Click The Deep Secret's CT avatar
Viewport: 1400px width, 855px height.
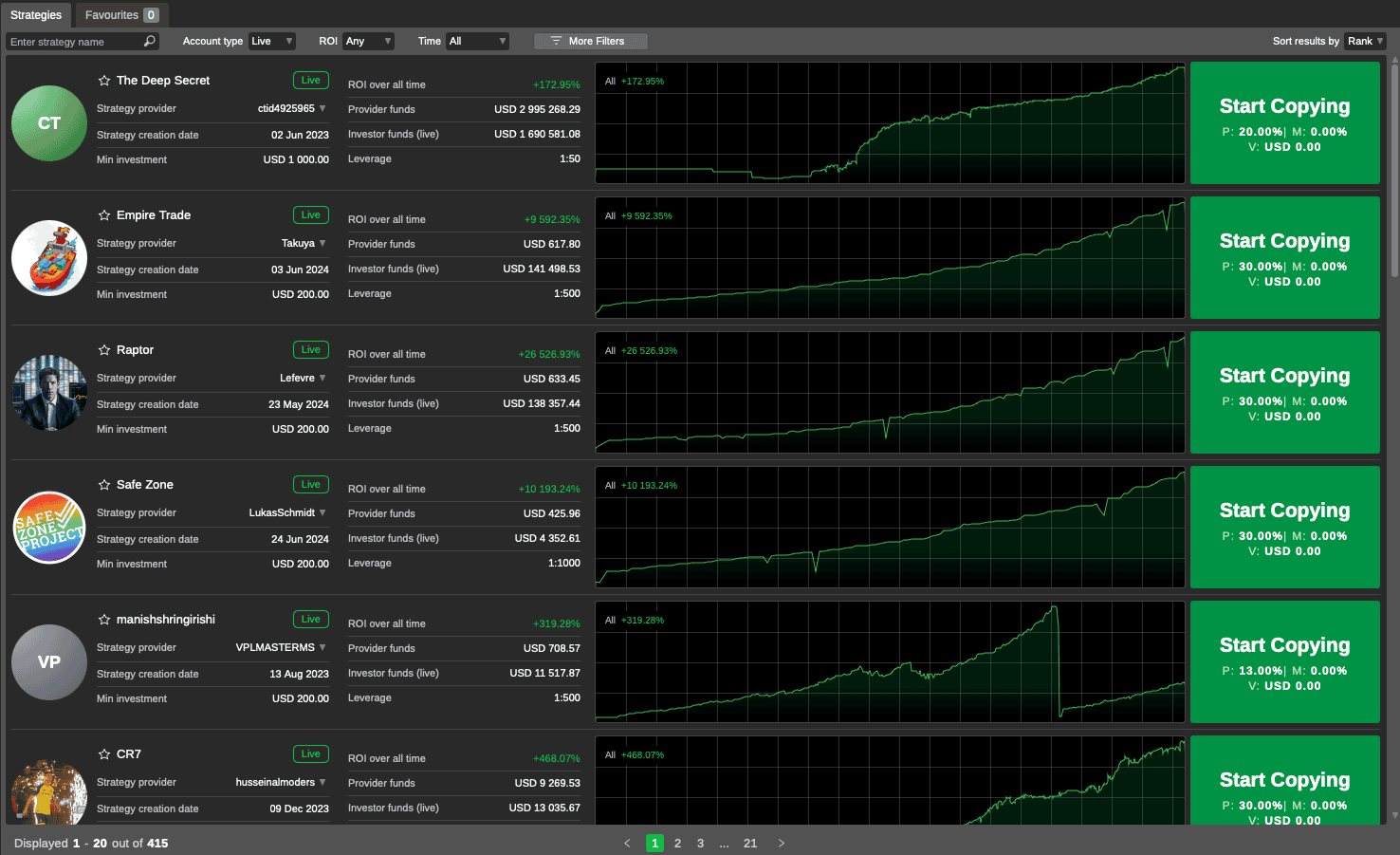[48, 122]
